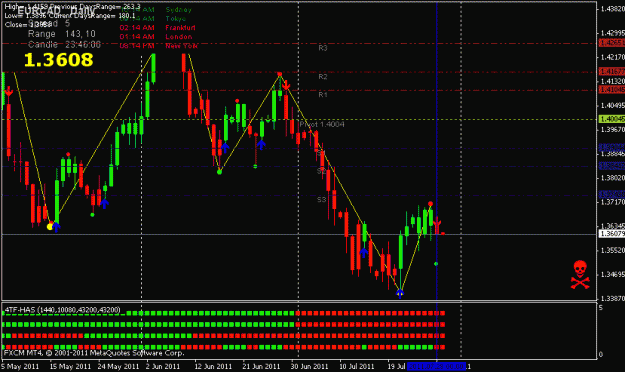Click the Candle 23:46:06 countdown text

pos(64,45)
